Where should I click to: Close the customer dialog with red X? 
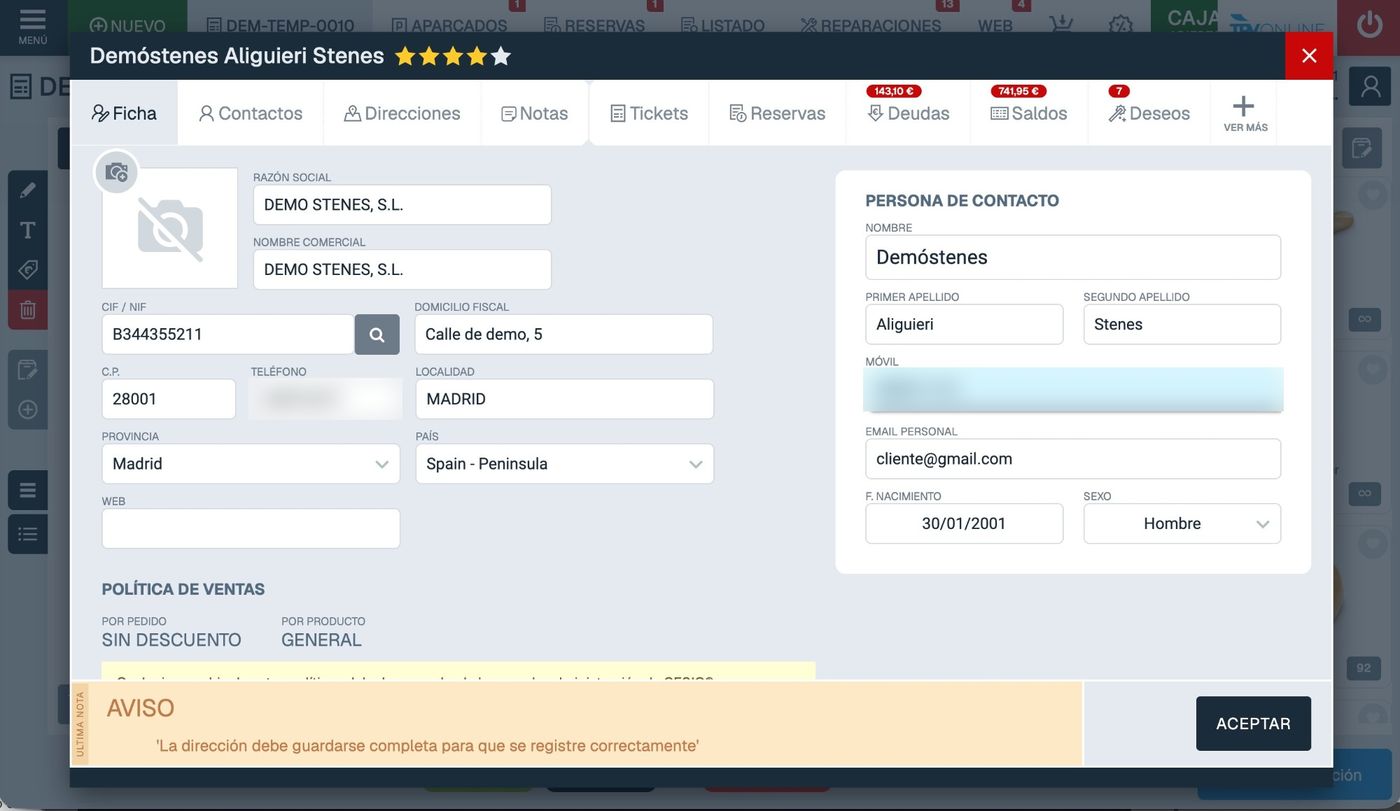point(1309,56)
